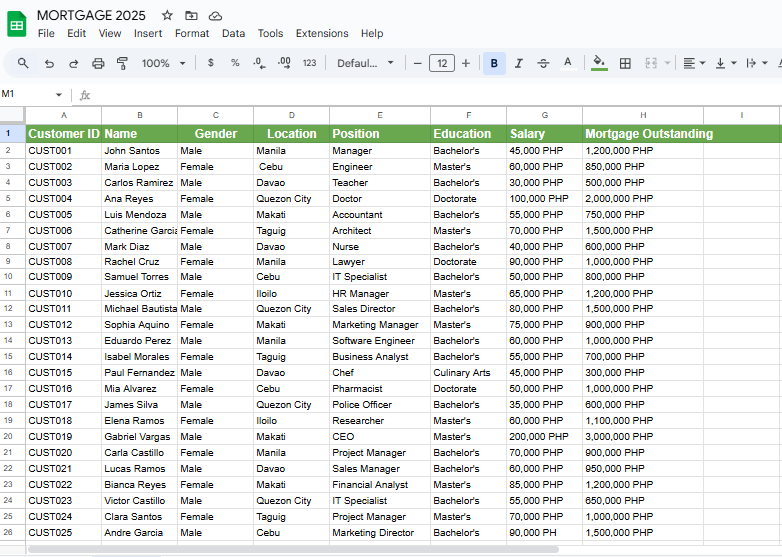Select cell containing John Santos
This screenshot has height=557, width=782.
tap(140, 151)
